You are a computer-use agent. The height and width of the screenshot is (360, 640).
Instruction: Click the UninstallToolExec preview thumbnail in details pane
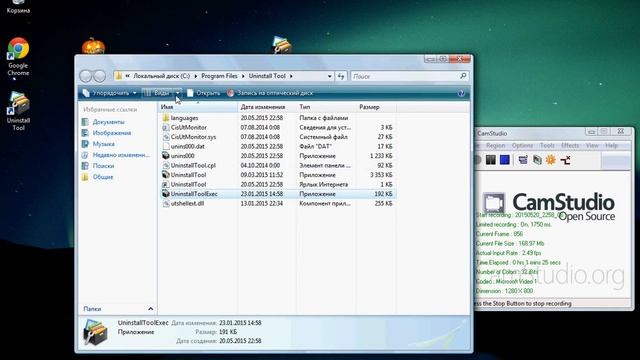click(x=95, y=332)
